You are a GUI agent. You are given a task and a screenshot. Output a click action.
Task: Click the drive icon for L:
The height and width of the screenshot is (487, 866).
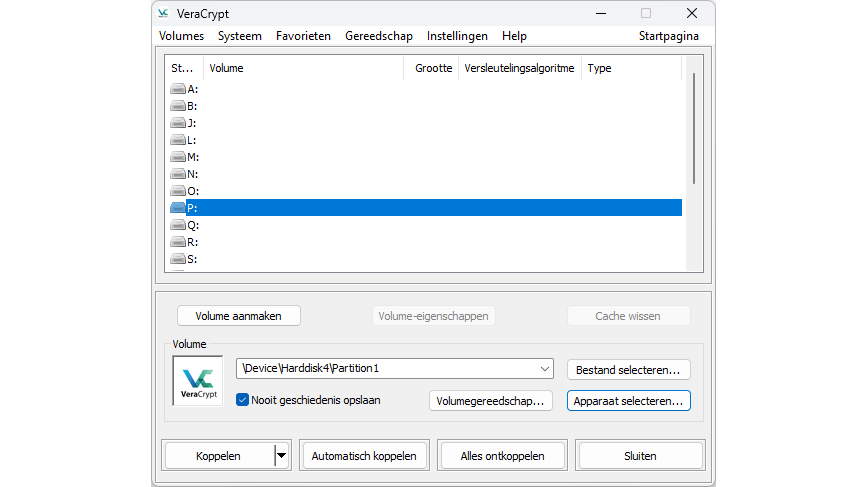178,140
